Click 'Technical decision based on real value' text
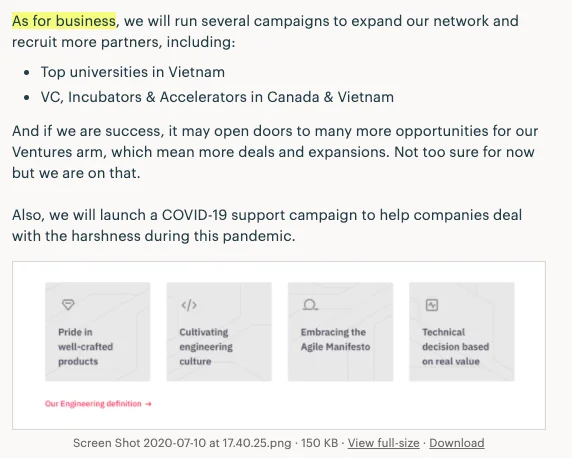This screenshot has height=458, width=572. [455, 347]
